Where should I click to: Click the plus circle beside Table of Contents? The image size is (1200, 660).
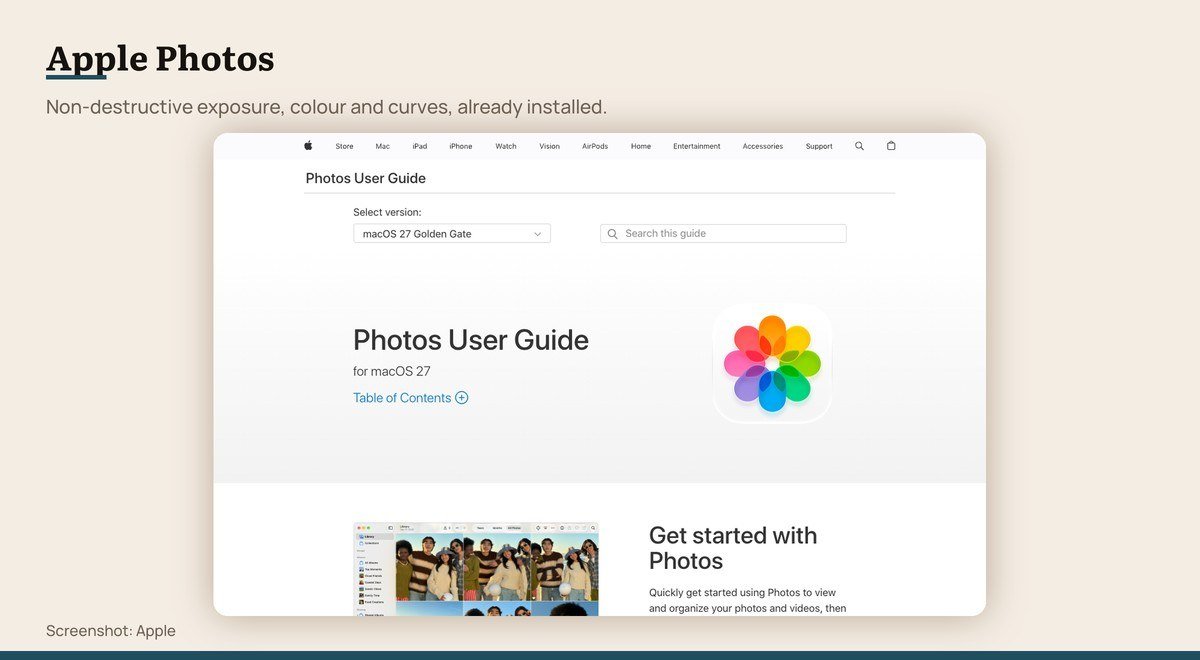462,397
